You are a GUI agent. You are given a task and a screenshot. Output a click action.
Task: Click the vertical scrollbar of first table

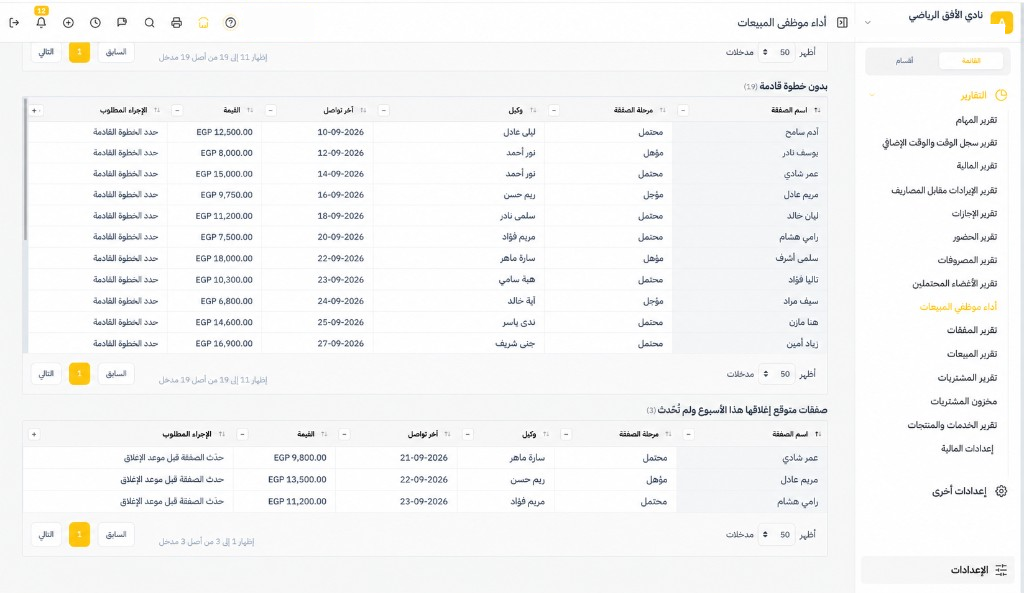(x=25, y=170)
